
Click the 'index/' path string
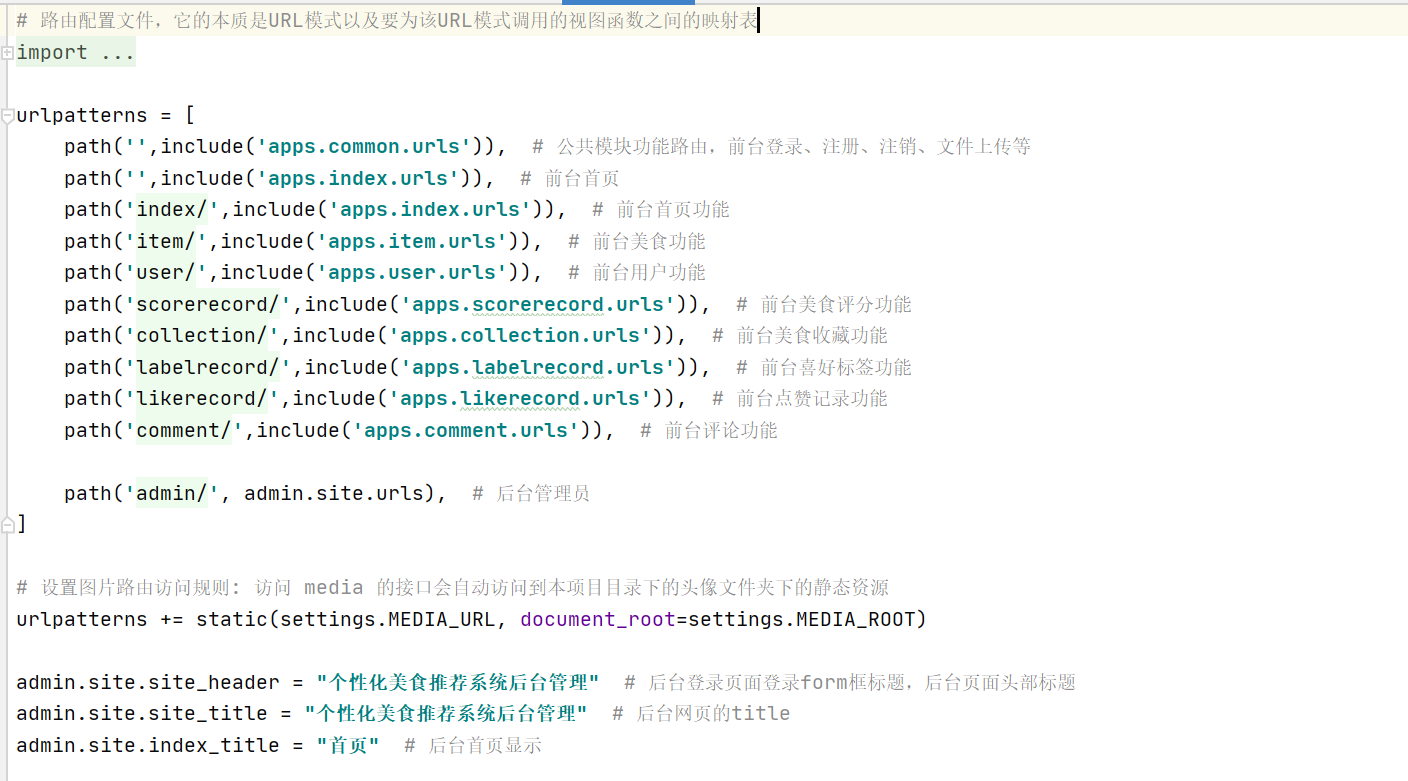172,209
